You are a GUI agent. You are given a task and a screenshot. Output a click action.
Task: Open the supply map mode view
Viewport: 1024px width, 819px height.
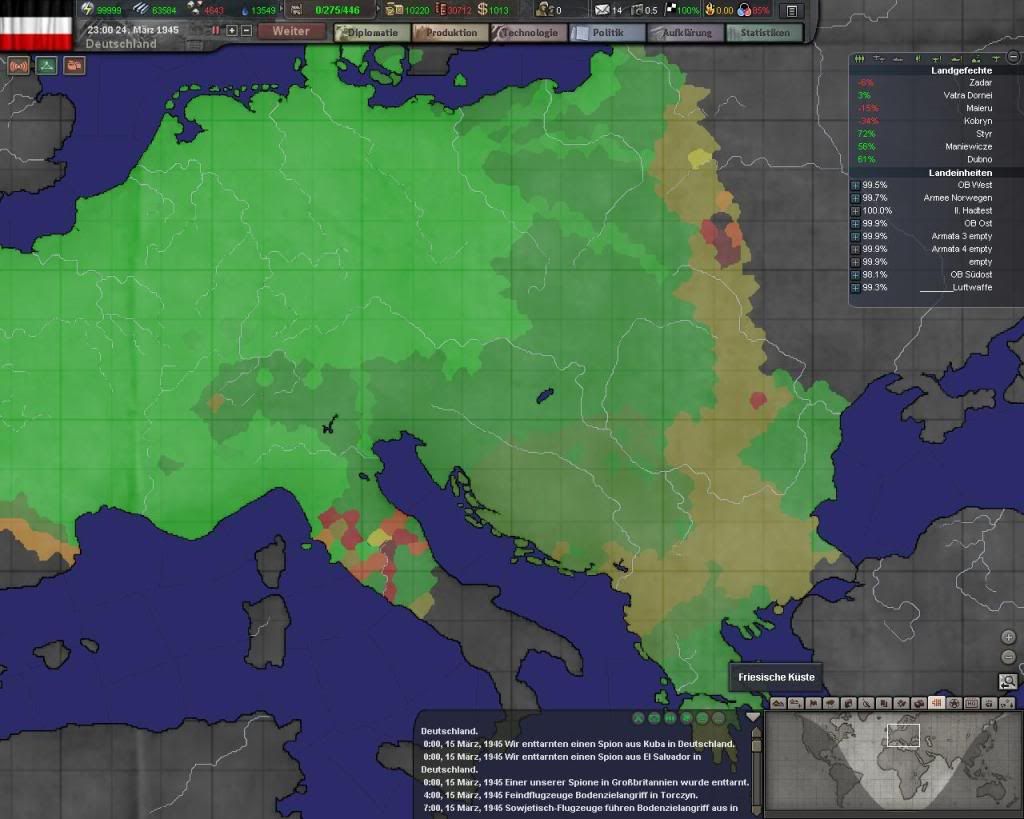tap(918, 702)
